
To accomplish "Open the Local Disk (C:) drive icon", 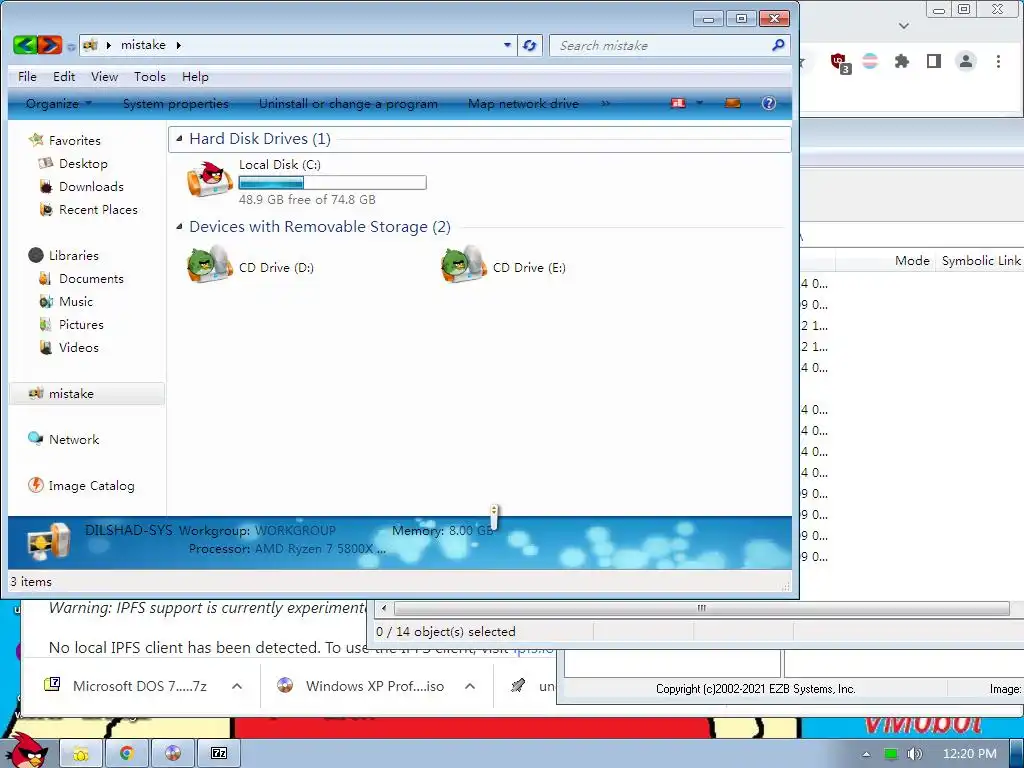I will coord(210,180).
